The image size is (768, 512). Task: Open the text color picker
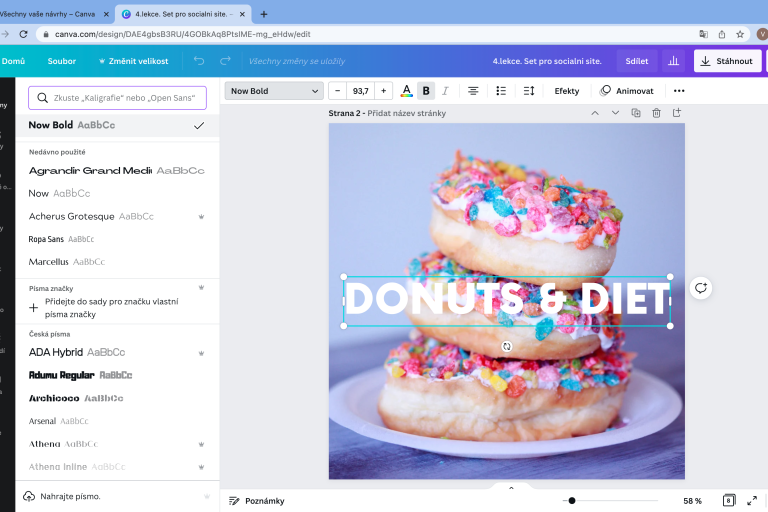[x=406, y=91]
